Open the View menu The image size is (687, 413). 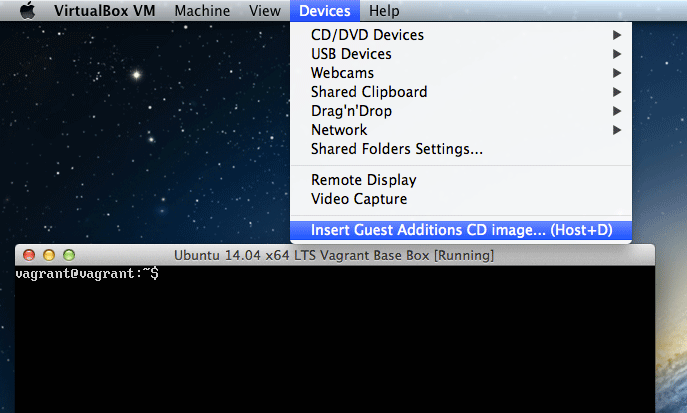pyautogui.click(x=264, y=11)
